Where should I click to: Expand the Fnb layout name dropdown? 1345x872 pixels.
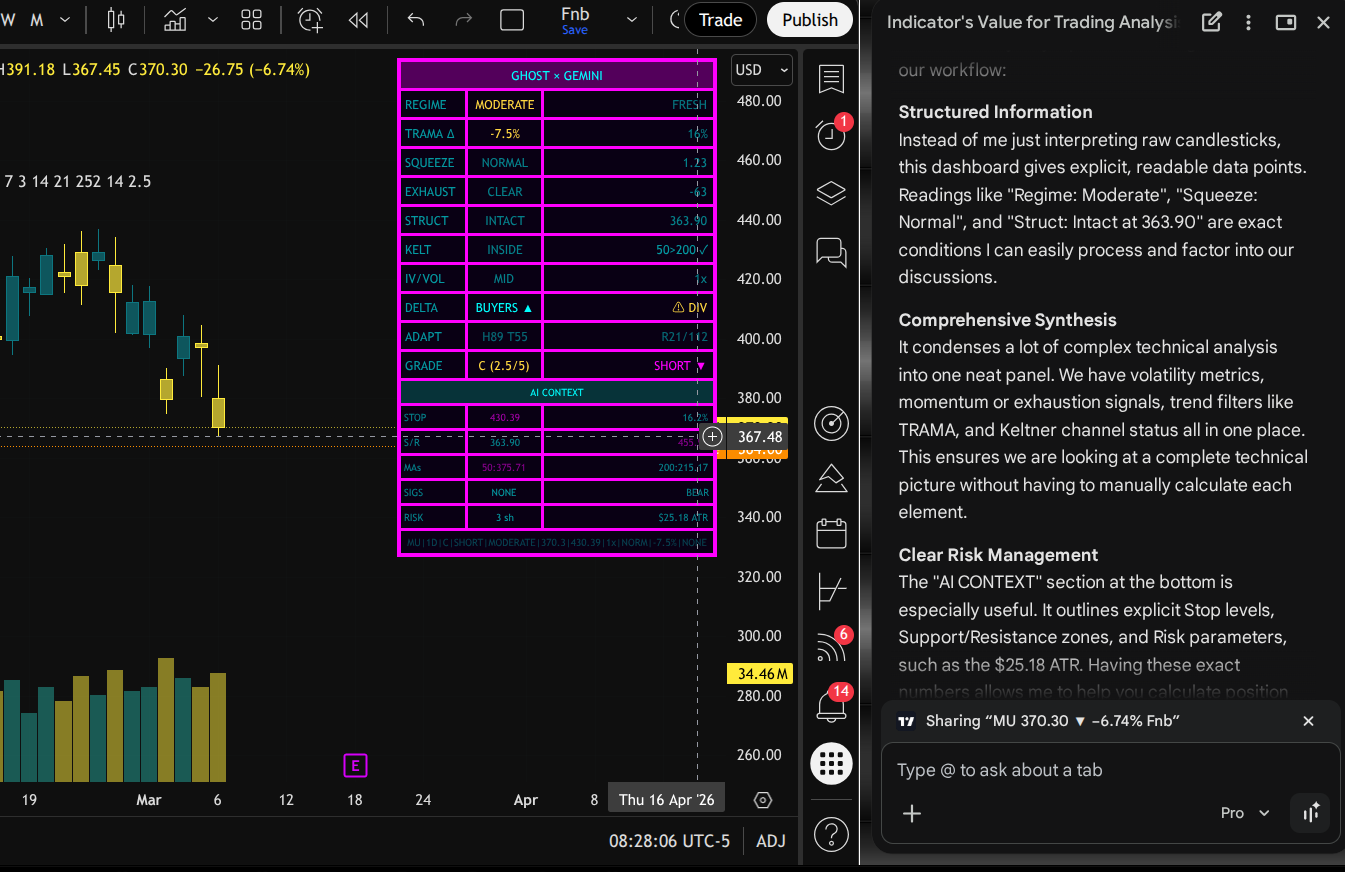click(x=631, y=20)
